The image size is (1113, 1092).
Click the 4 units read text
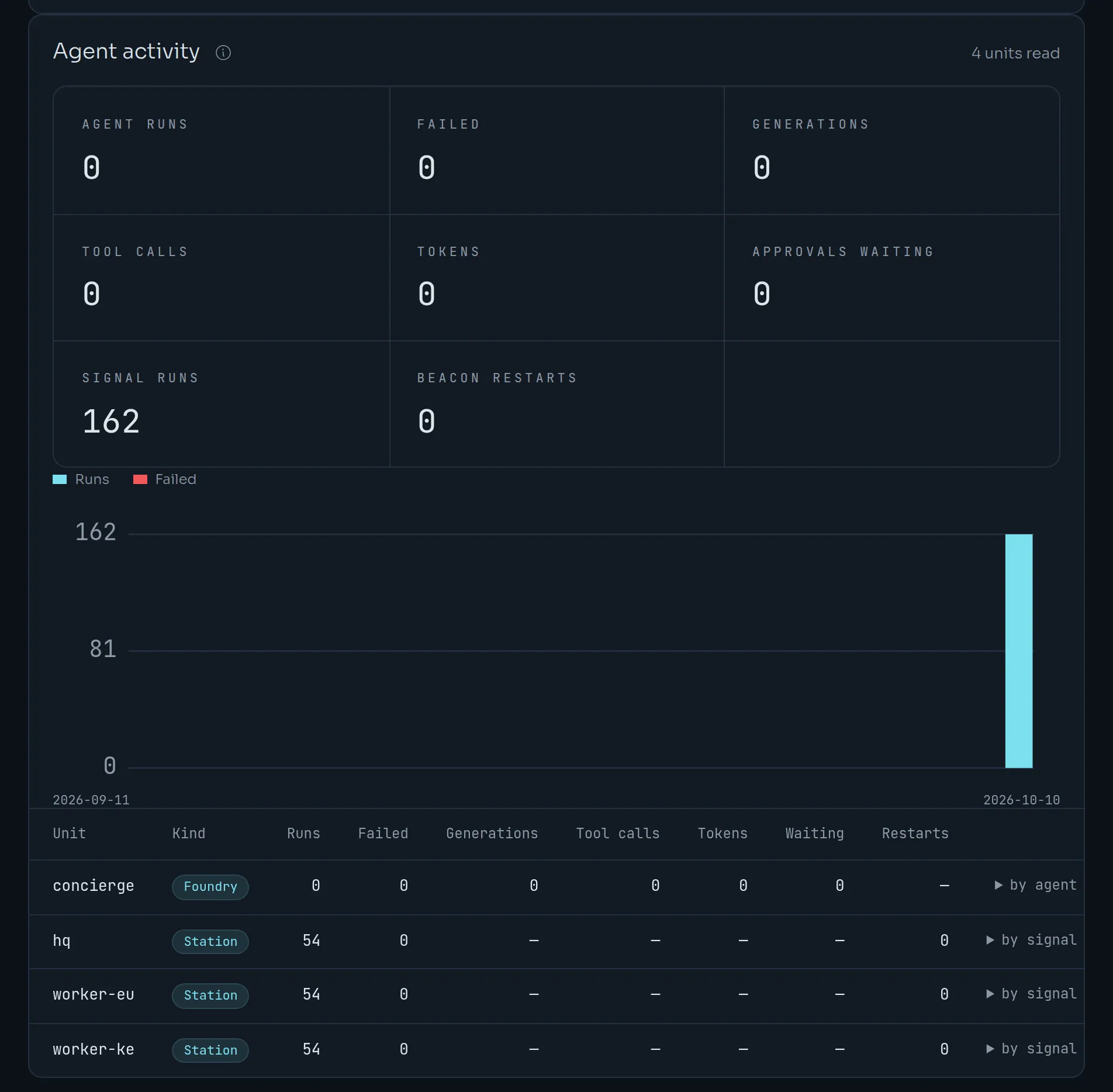(x=1015, y=53)
